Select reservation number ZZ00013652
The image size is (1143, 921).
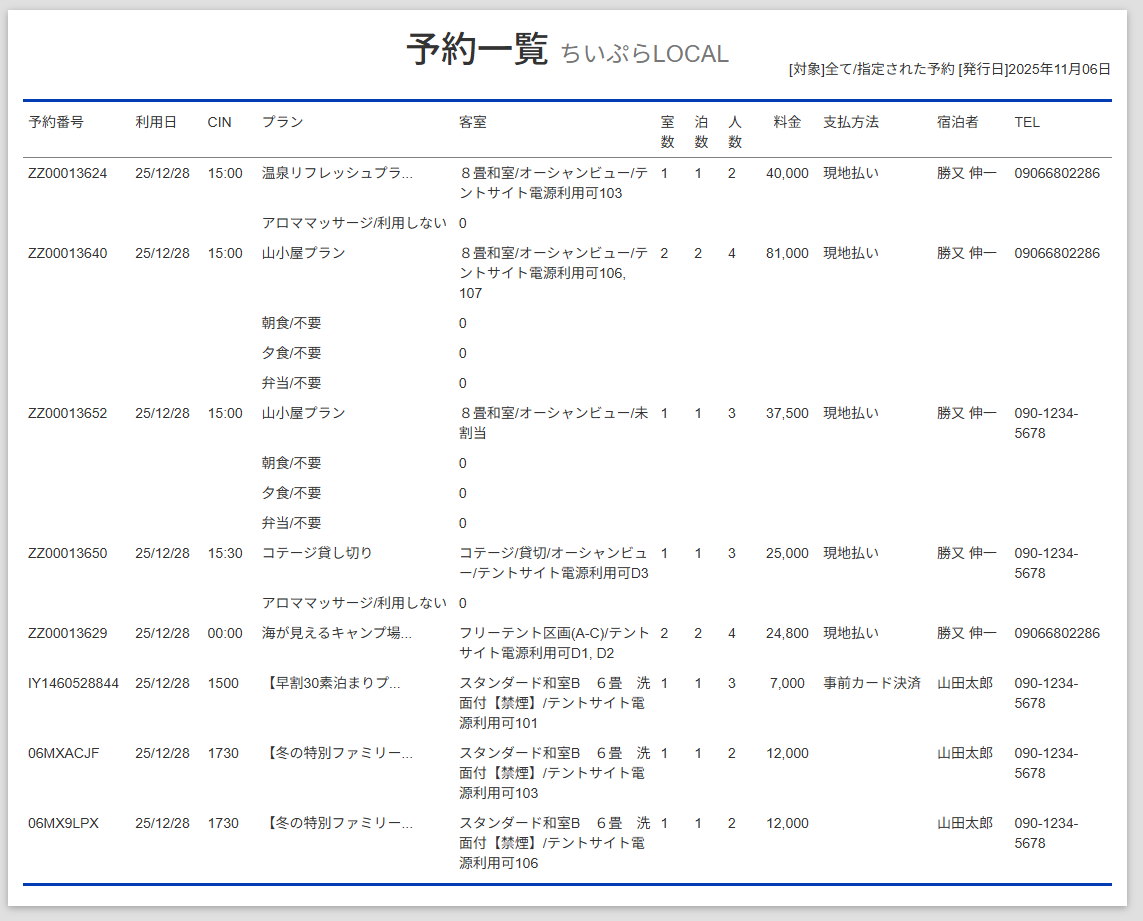pos(68,413)
